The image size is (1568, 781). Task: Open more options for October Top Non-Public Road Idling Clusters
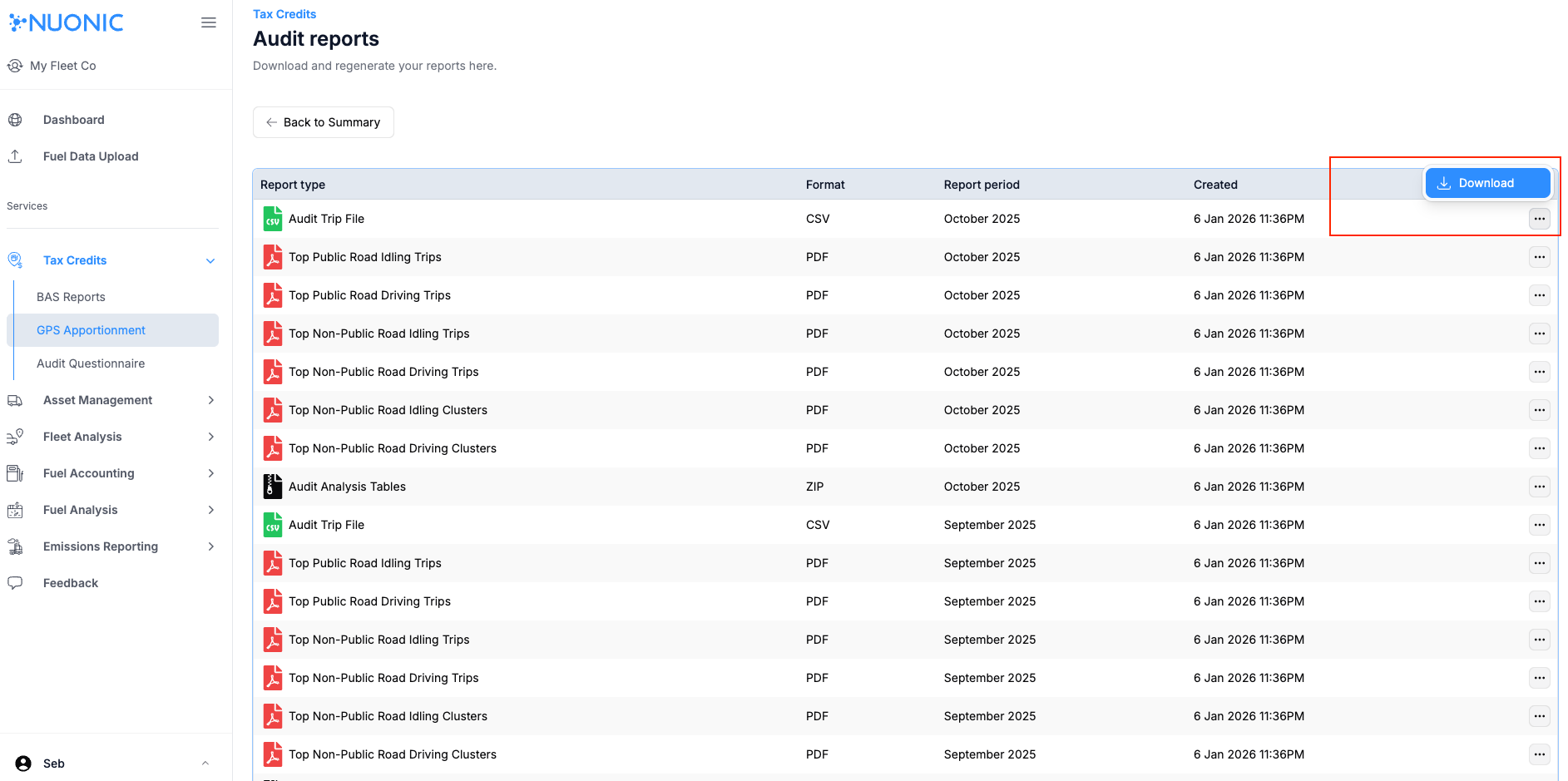point(1540,410)
